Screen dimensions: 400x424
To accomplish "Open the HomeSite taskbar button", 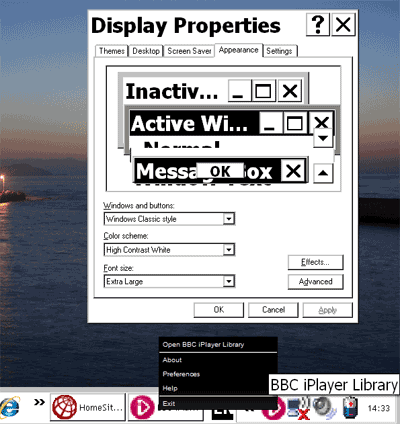I will point(88,407).
